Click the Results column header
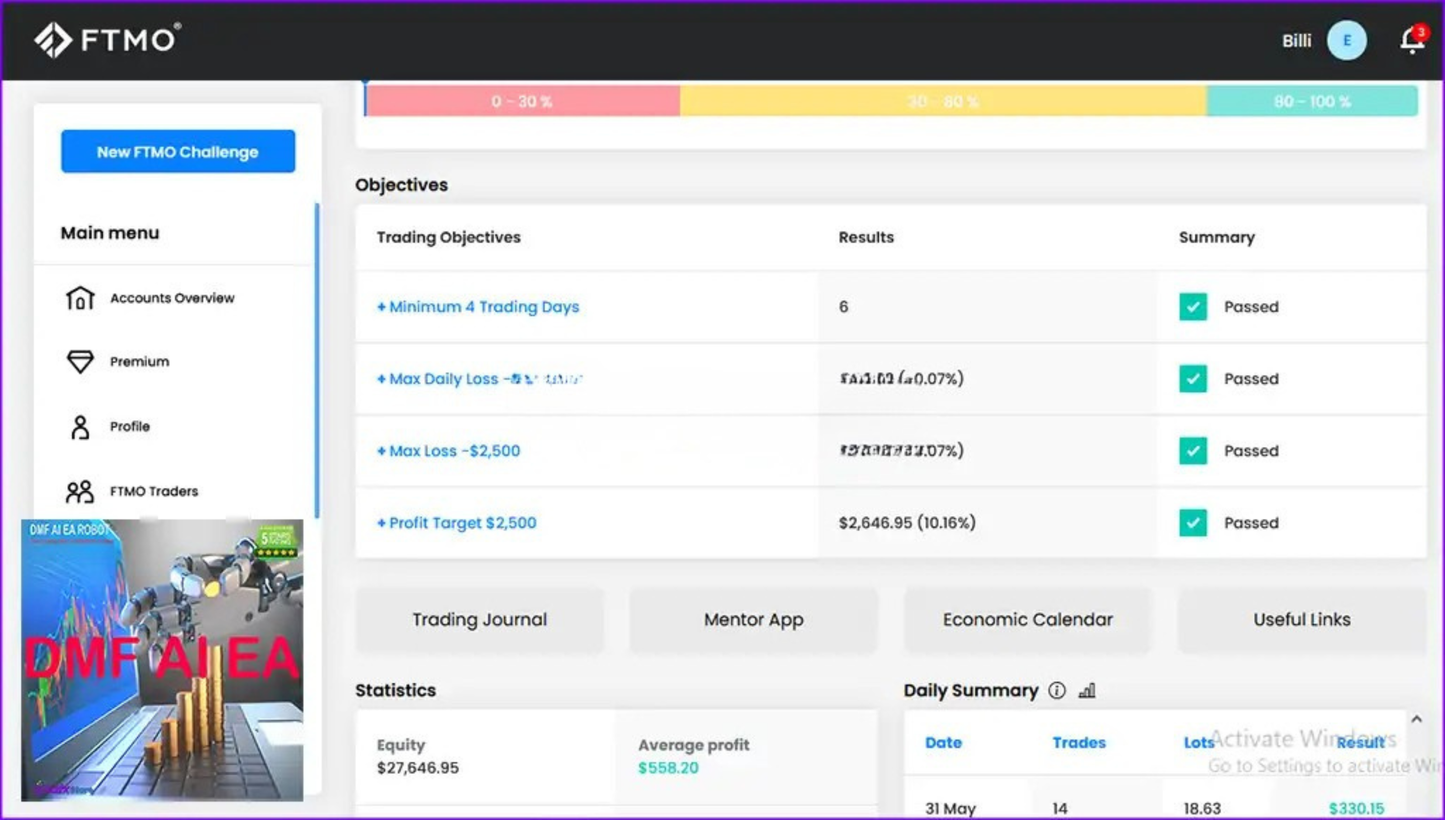 [x=866, y=238]
